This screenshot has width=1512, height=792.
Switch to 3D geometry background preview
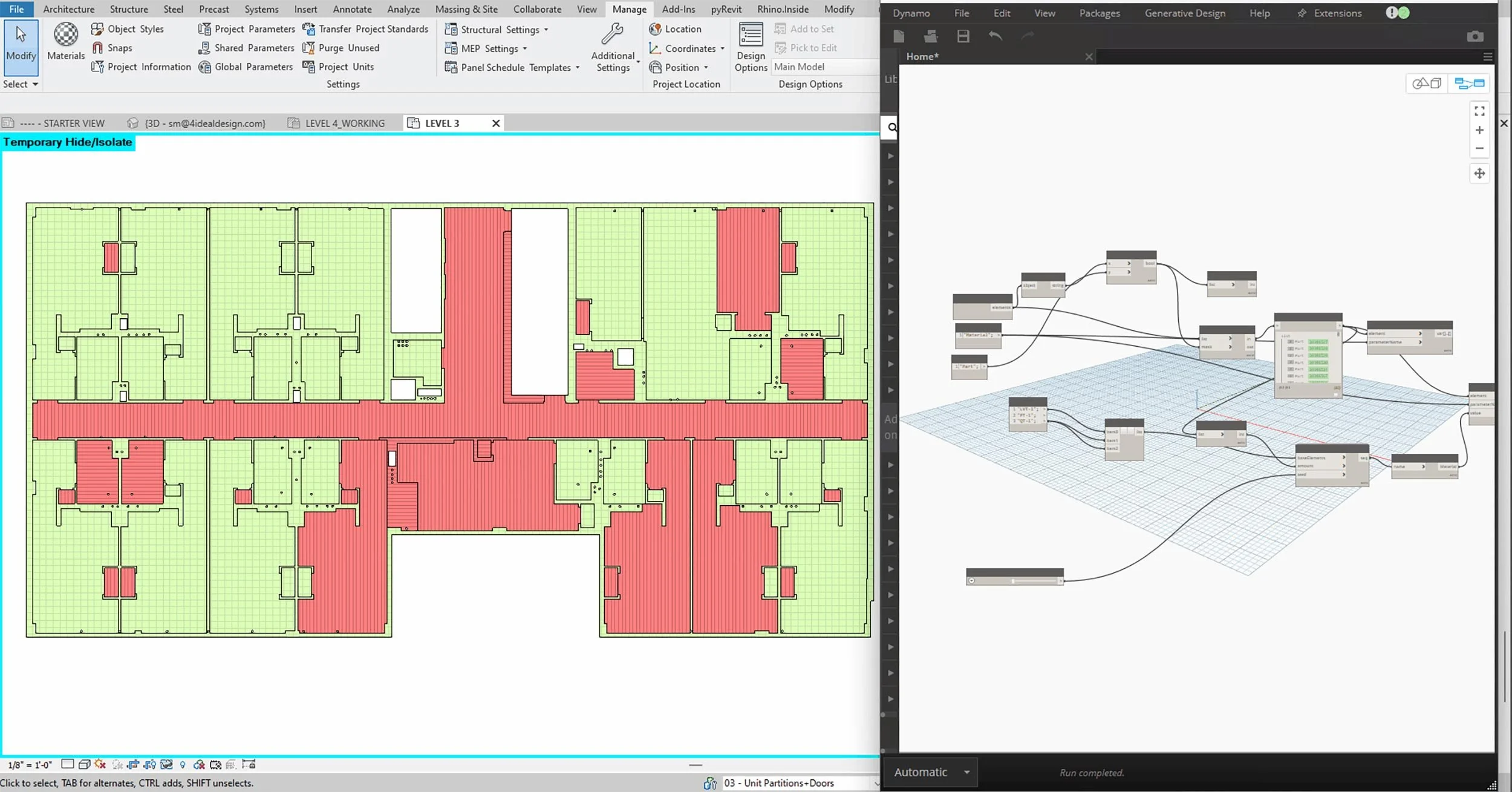pos(1427,83)
